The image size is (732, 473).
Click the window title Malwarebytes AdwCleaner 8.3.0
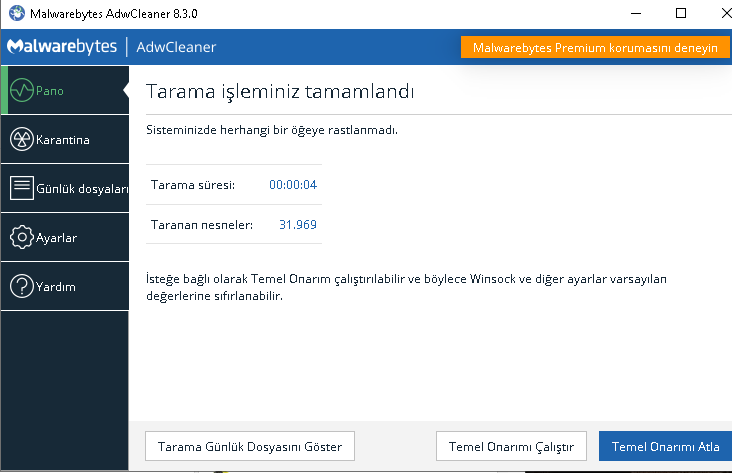pyautogui.click(x=113, y=14)
